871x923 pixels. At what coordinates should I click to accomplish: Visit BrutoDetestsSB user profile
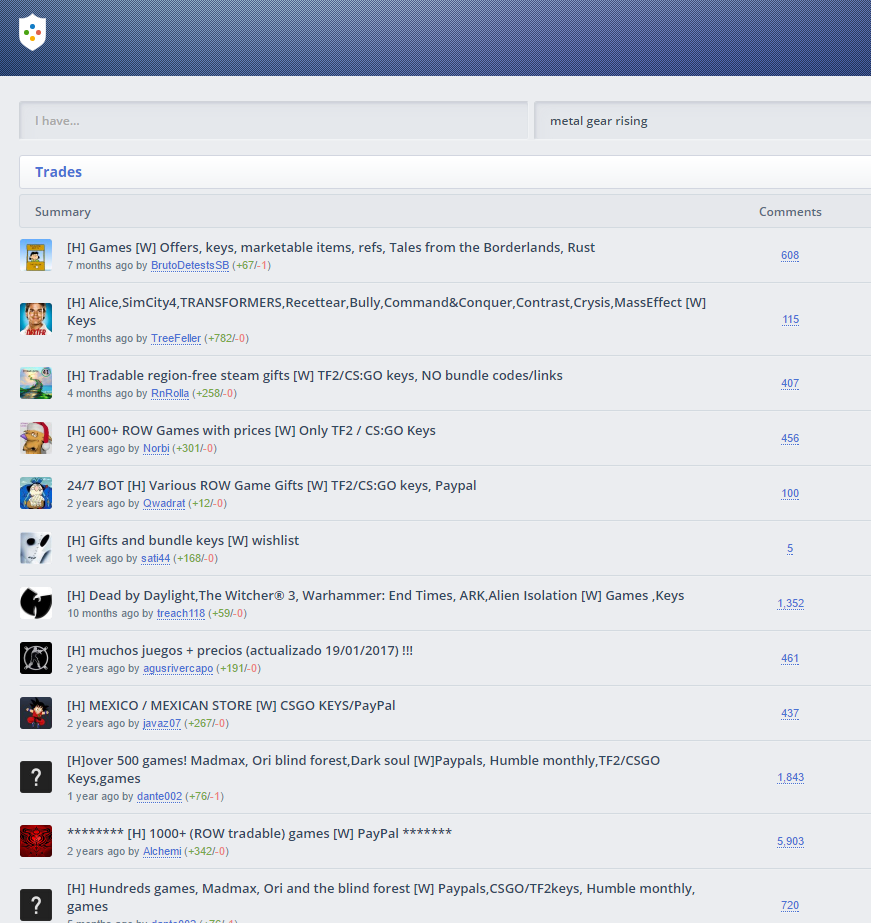click(x=190, y=265)
